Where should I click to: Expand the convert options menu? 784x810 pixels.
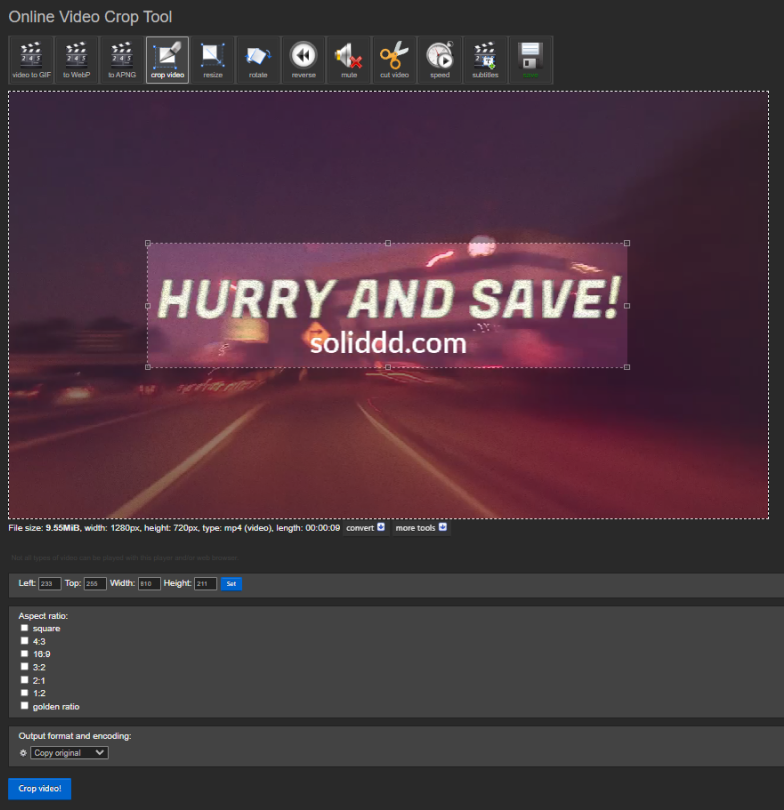(x=365, y=528)
